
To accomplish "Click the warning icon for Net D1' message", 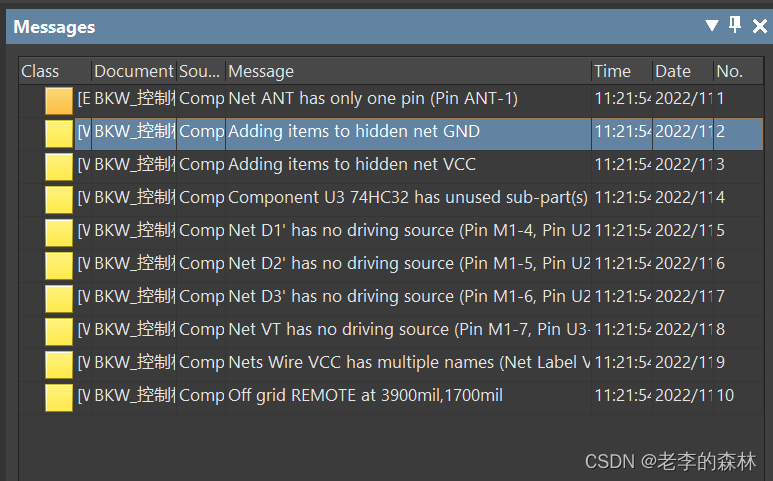I will (x=59, y=232).
